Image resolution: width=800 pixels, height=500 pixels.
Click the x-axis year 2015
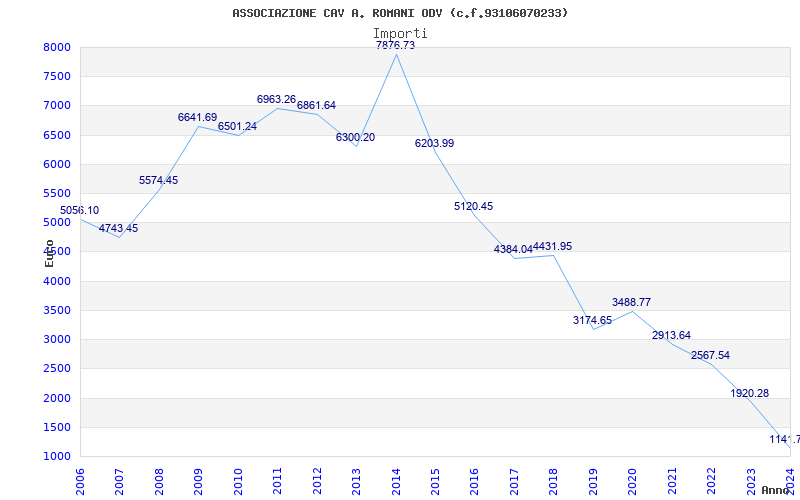(435, 482)
